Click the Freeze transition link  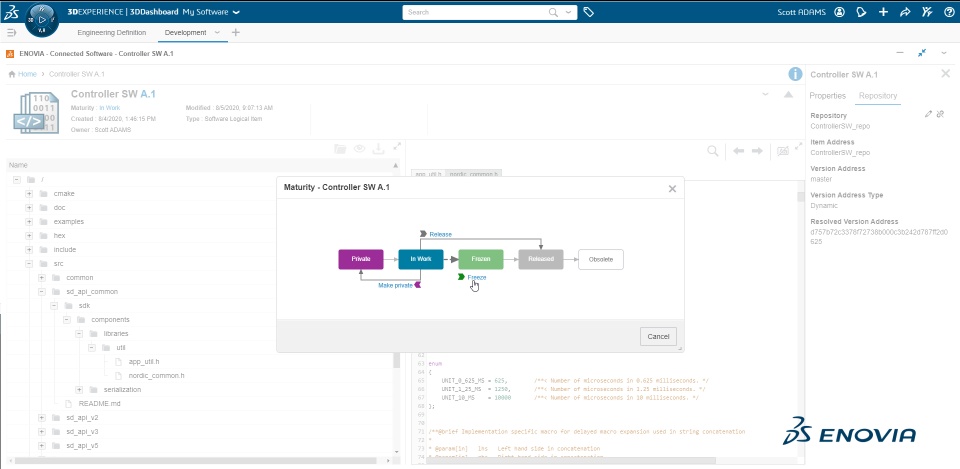click(x=477, y=277)
